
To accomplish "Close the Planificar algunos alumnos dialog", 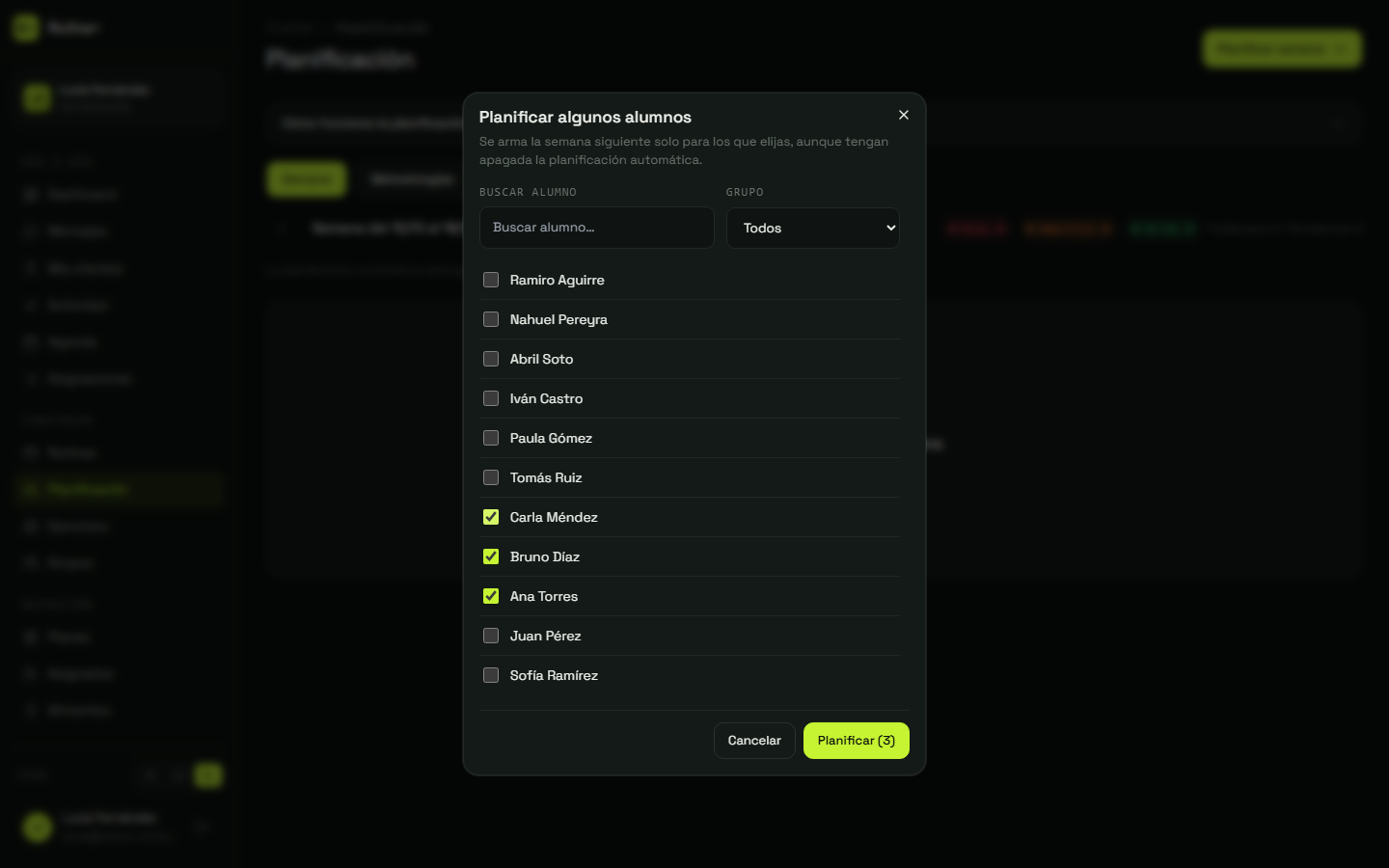I will click(x=904, y=115).
